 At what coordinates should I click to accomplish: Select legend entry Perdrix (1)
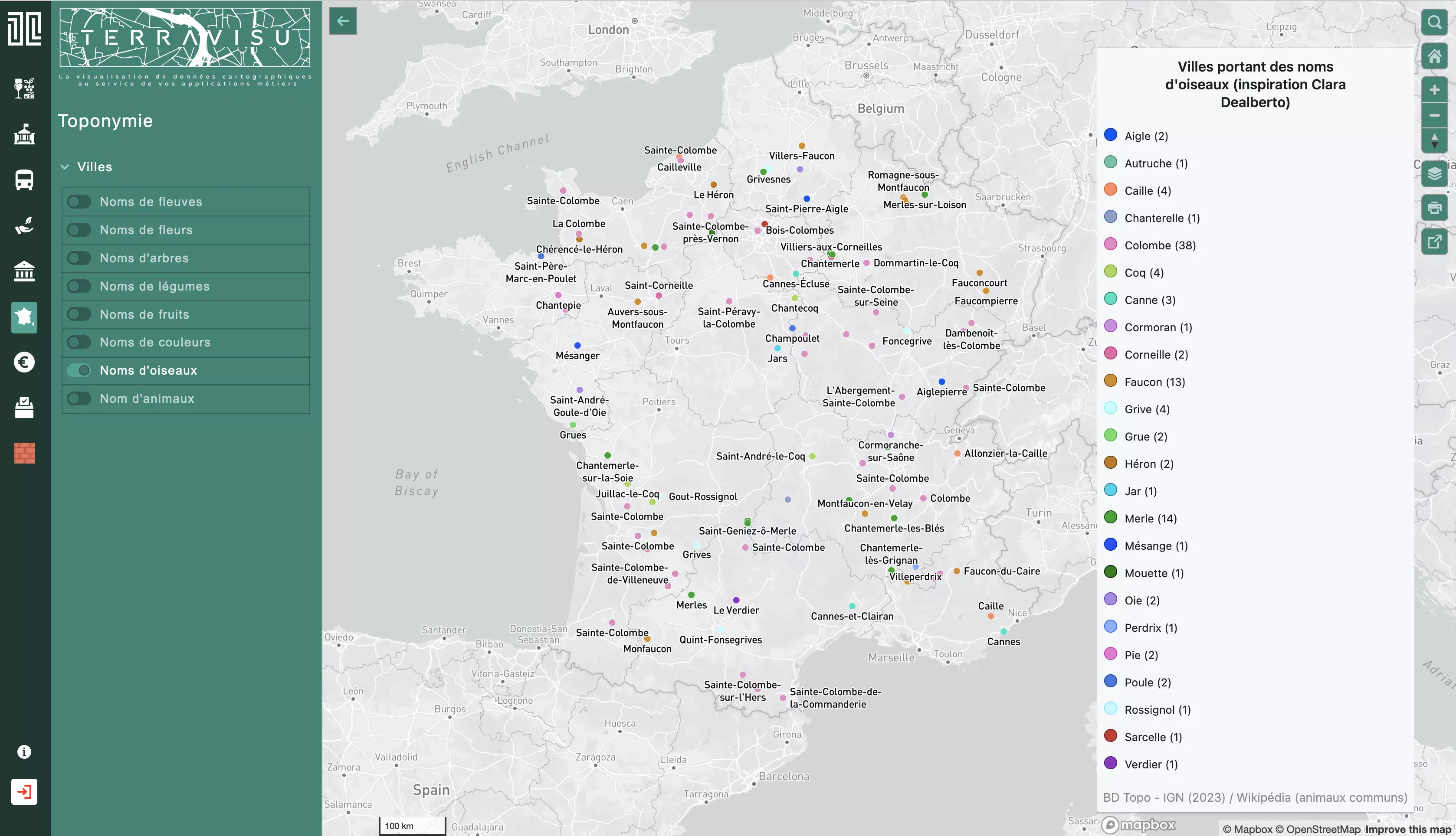1151,627
